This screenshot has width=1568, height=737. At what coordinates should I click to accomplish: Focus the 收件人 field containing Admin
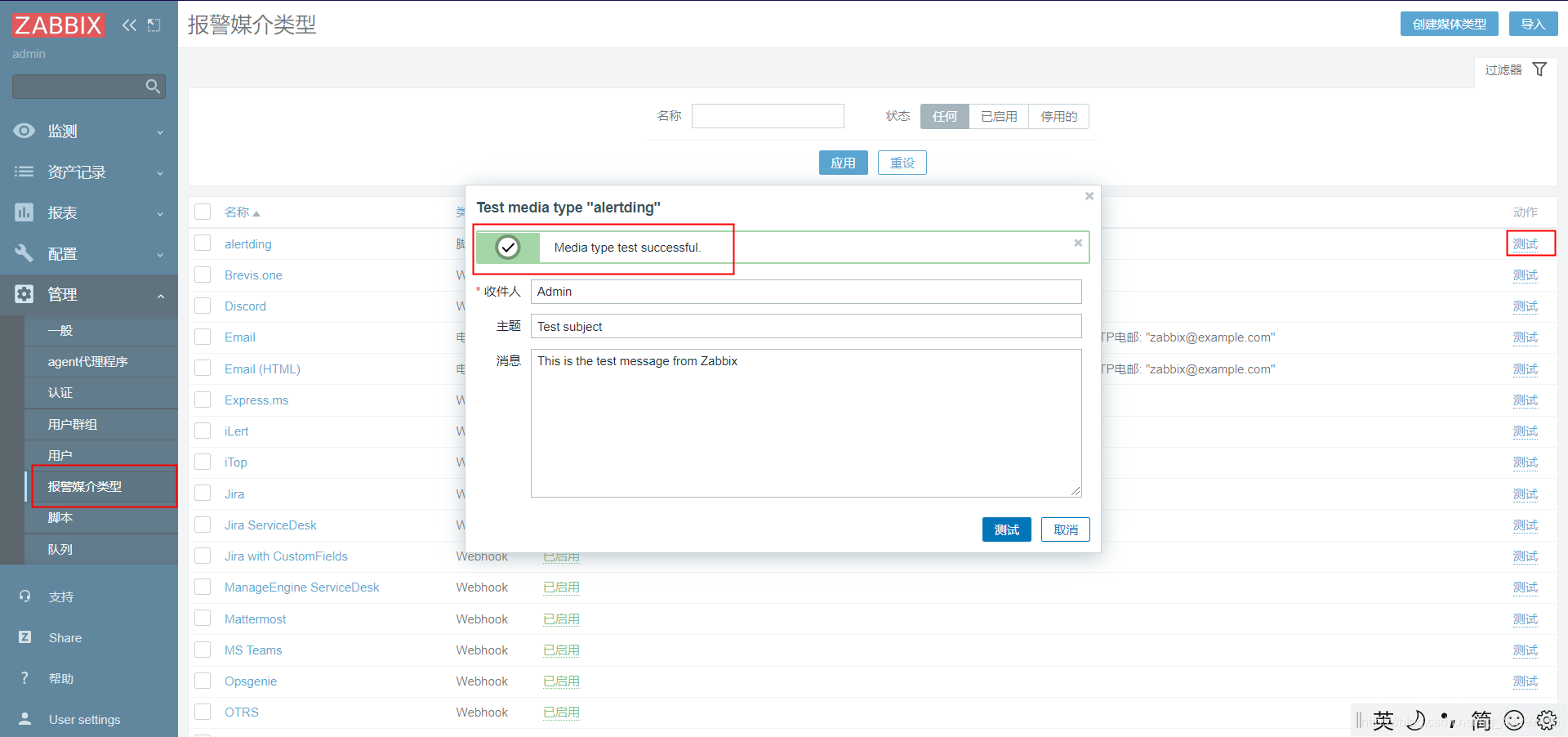[x=806, y=292]
